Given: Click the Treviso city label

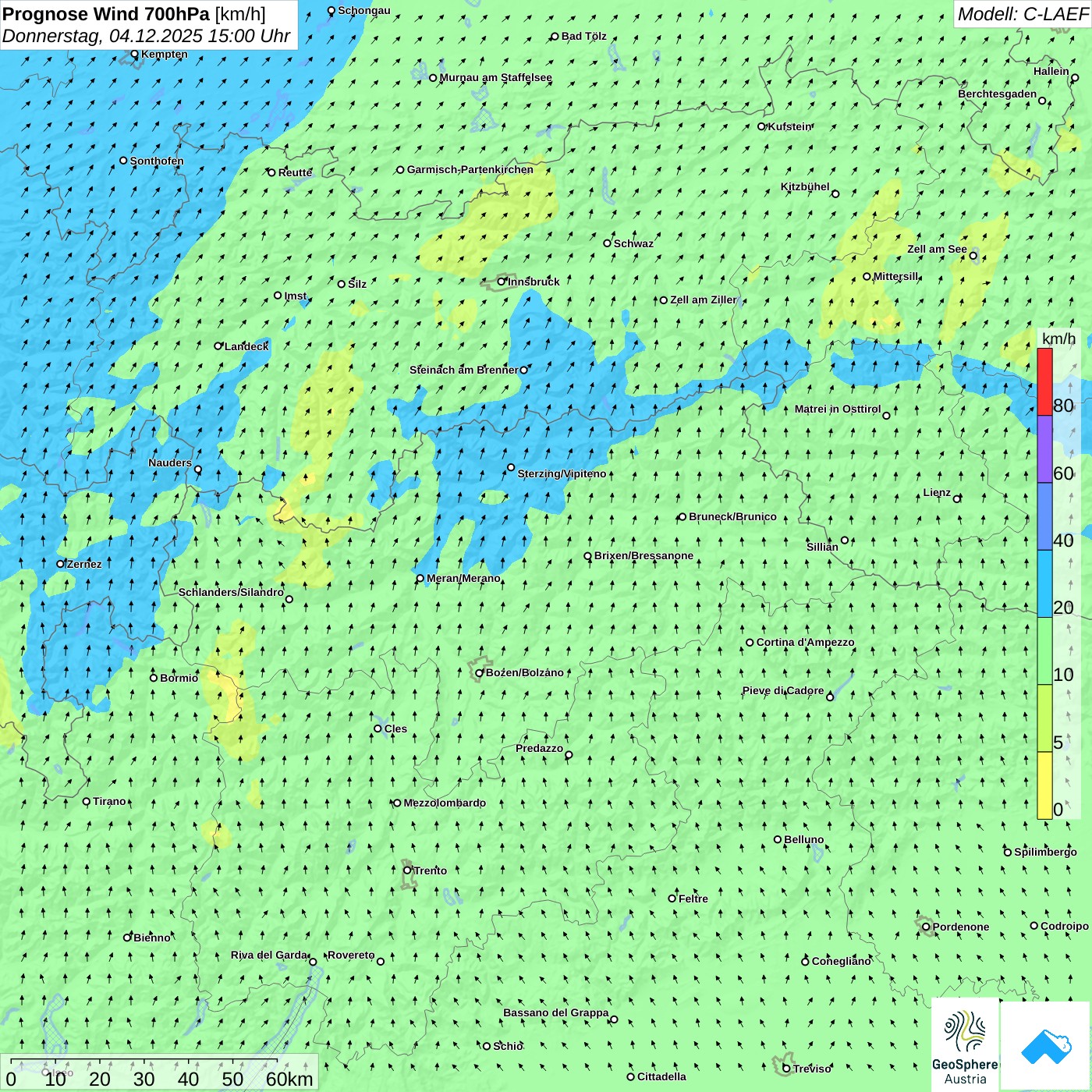Looking at the screenshot, I should pyautogui.click(x=812, y=1069).
